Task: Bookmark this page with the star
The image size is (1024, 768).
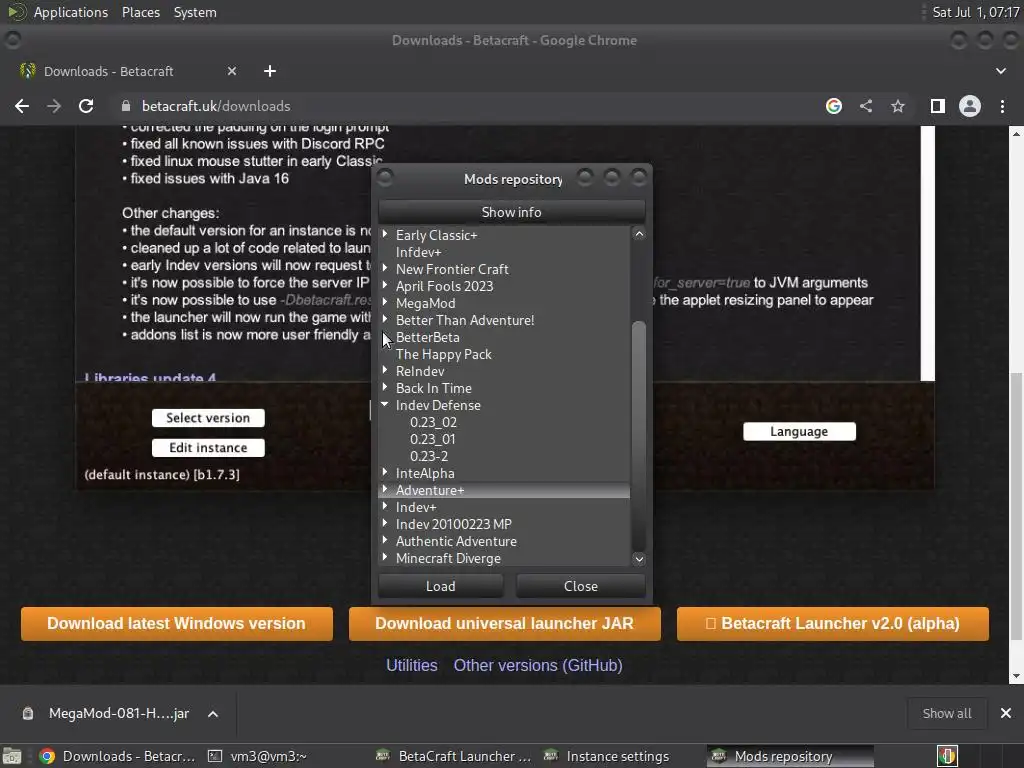Action: point(898,106)
